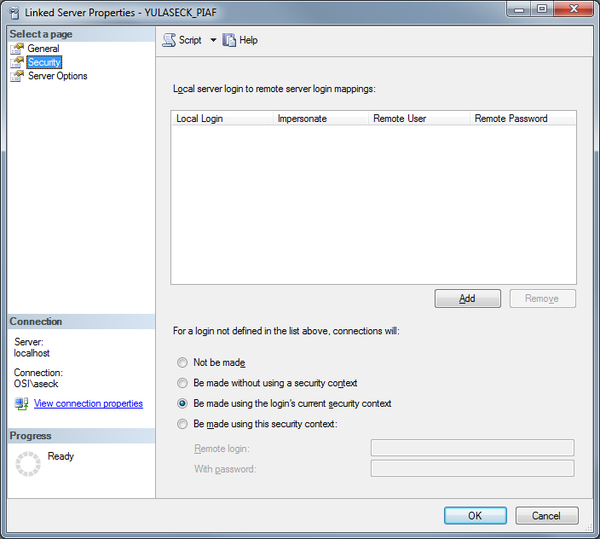Click the 'Ready' progress status text
The width and height of the screenshot is (600, 539).
tap(60, 456)
